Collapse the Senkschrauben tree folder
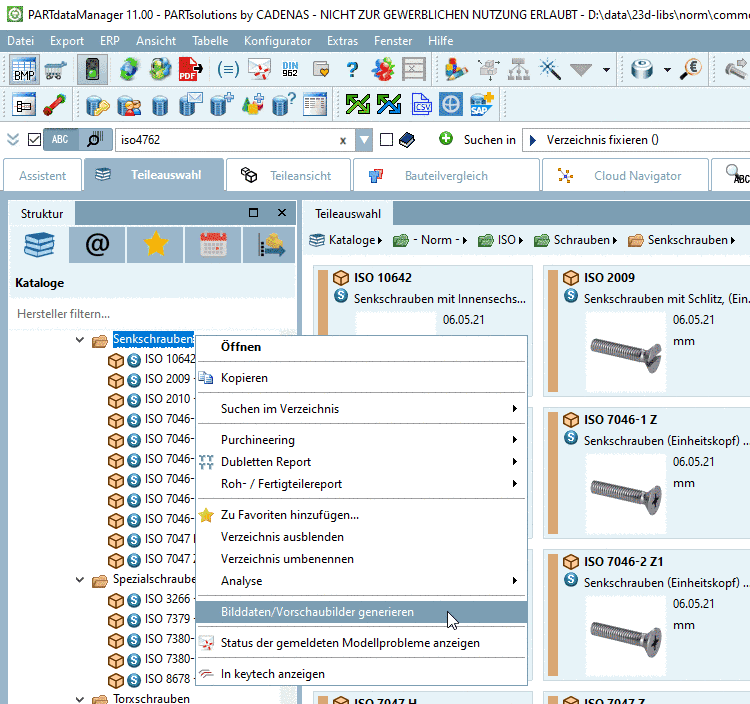This screenshot has width=750, height=704. [80, 340]
